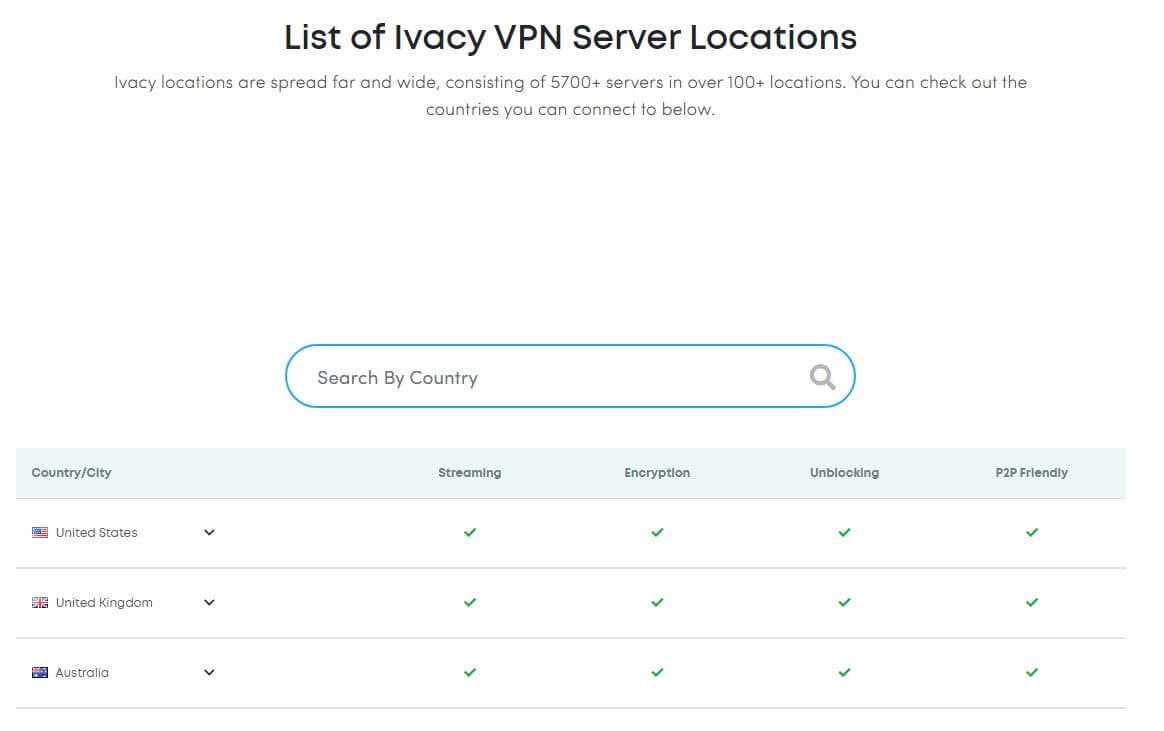Screen dimensions: 1164x731
Task: Click the List of Ivacy VPN Server Locations heading
Action: 570,37
